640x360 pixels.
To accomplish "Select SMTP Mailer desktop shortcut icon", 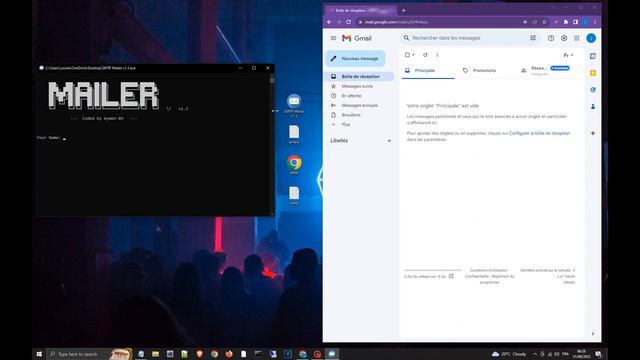I will tap(294, 105).
